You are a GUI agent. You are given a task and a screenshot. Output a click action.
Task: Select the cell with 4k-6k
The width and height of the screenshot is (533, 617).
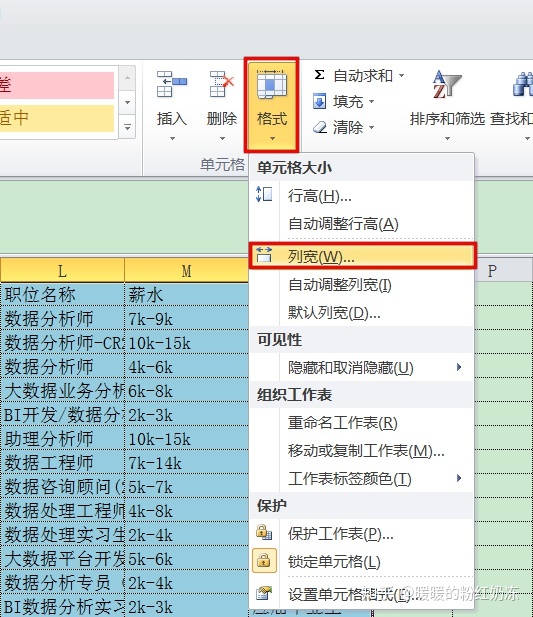pyautogui.click(x=186, y=366)
